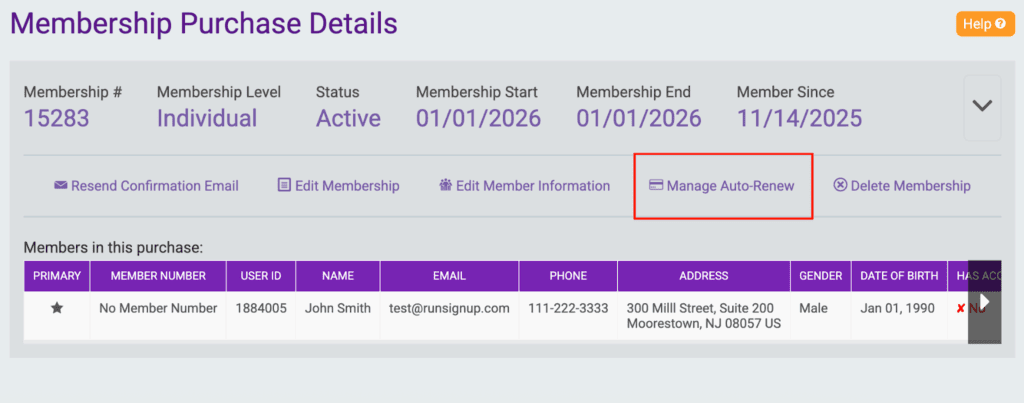Click the Date of Birth column header

899,276
